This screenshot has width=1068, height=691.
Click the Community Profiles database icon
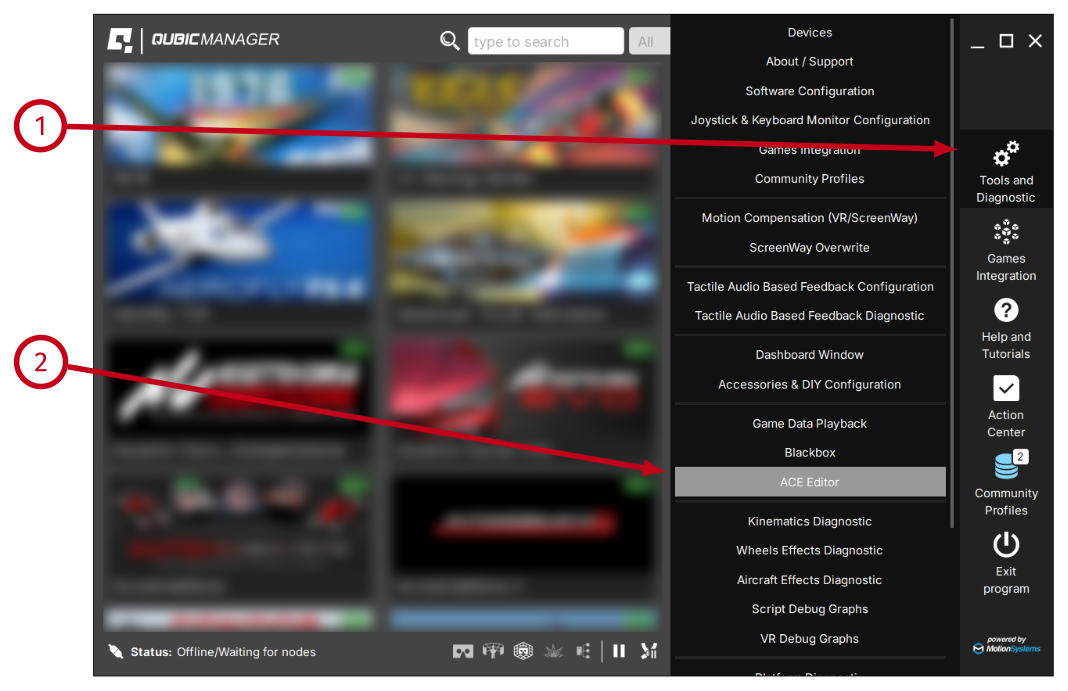pos(1006,466)
